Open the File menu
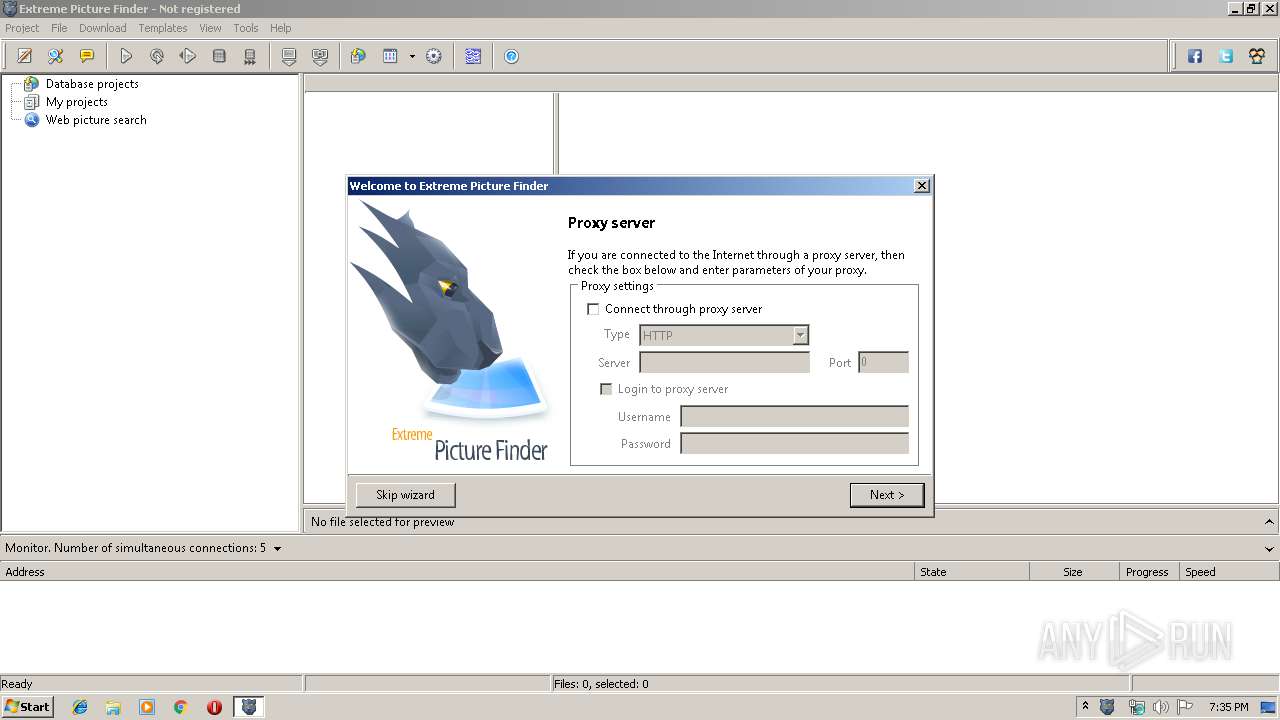Viewport: 1280px width, 720px height. click(59, 28)
